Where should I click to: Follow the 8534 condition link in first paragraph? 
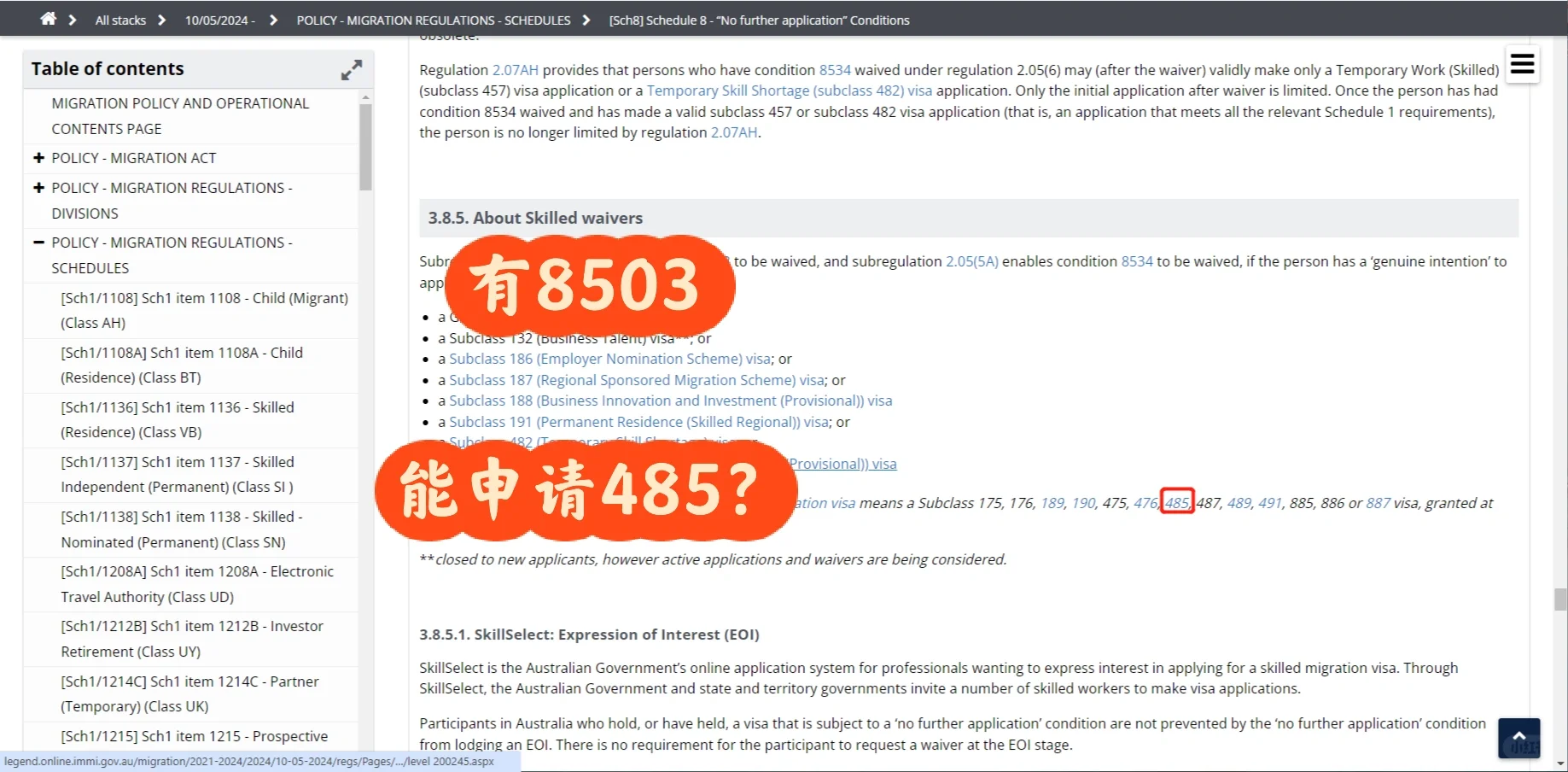coord(835,70)
